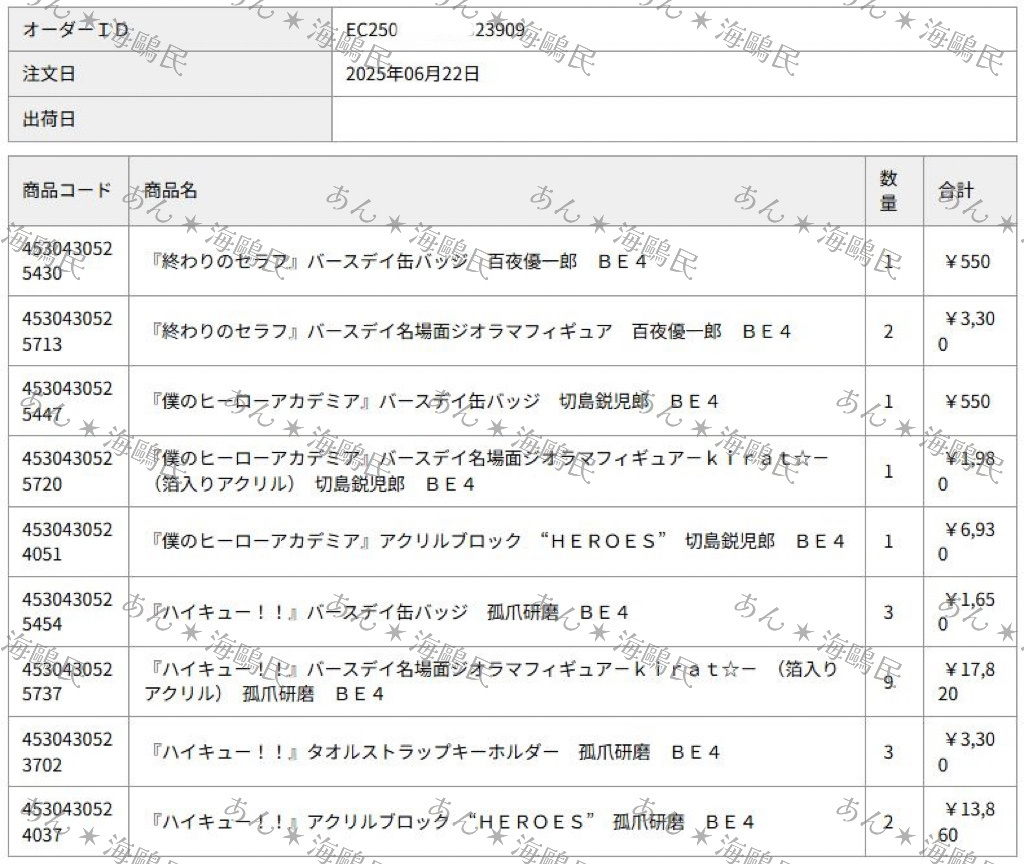Screen dimensions: 1024x864
Task: Select total ¥550 in the 4530430525447 row
Action: [x=968, y=401]
